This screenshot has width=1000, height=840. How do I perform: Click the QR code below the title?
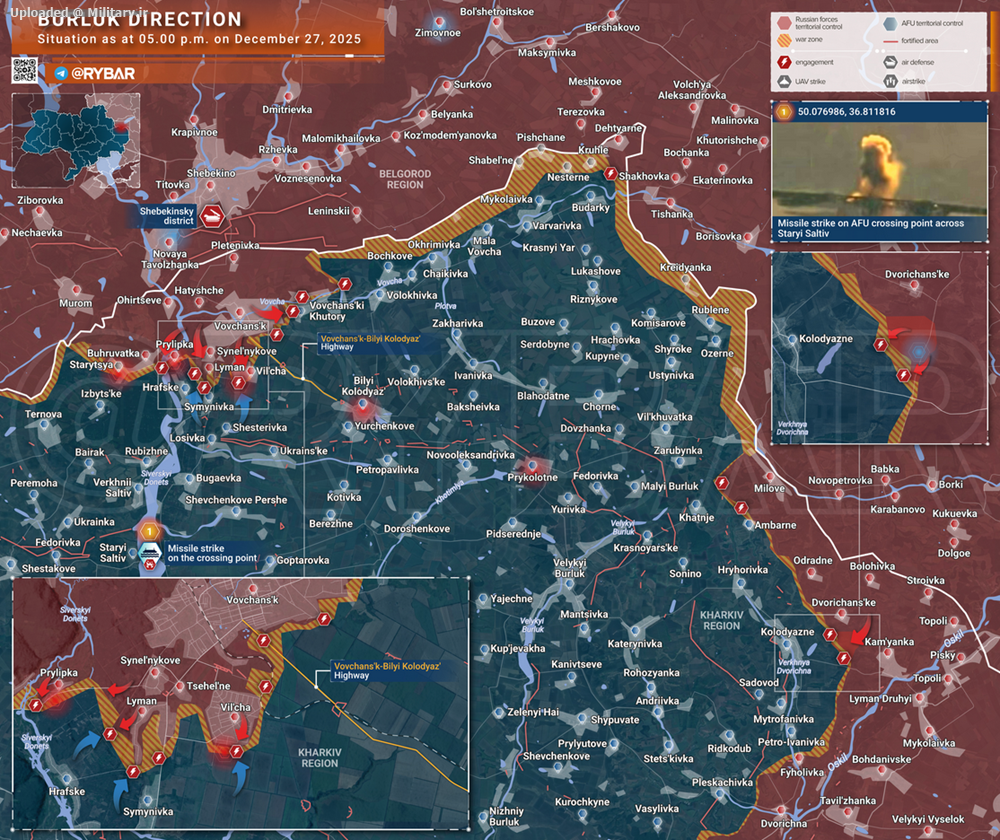(25, 71)
